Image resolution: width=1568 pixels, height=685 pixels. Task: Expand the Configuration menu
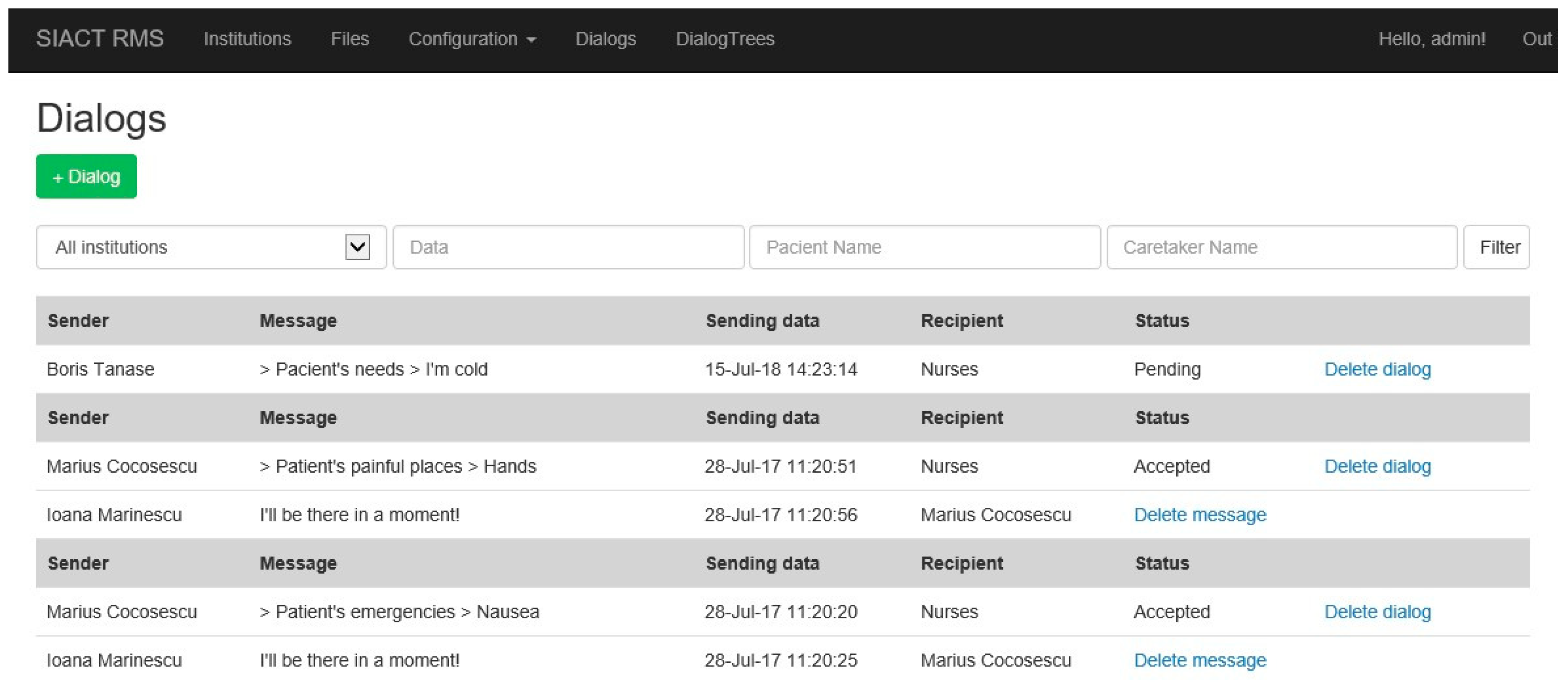pyautogui.click(x=472, y=39)
